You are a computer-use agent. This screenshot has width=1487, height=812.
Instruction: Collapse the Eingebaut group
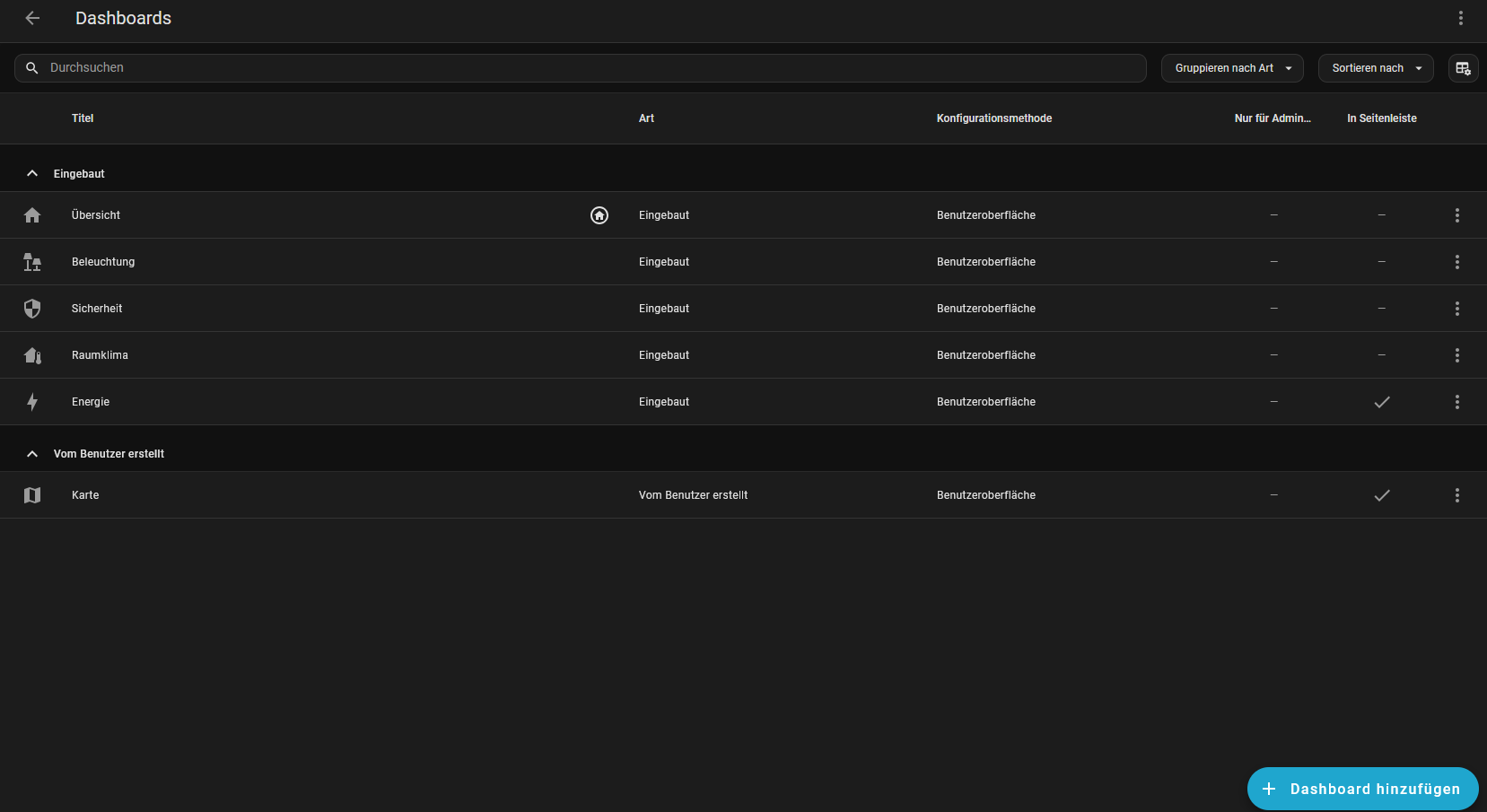[x=32, y=174]
